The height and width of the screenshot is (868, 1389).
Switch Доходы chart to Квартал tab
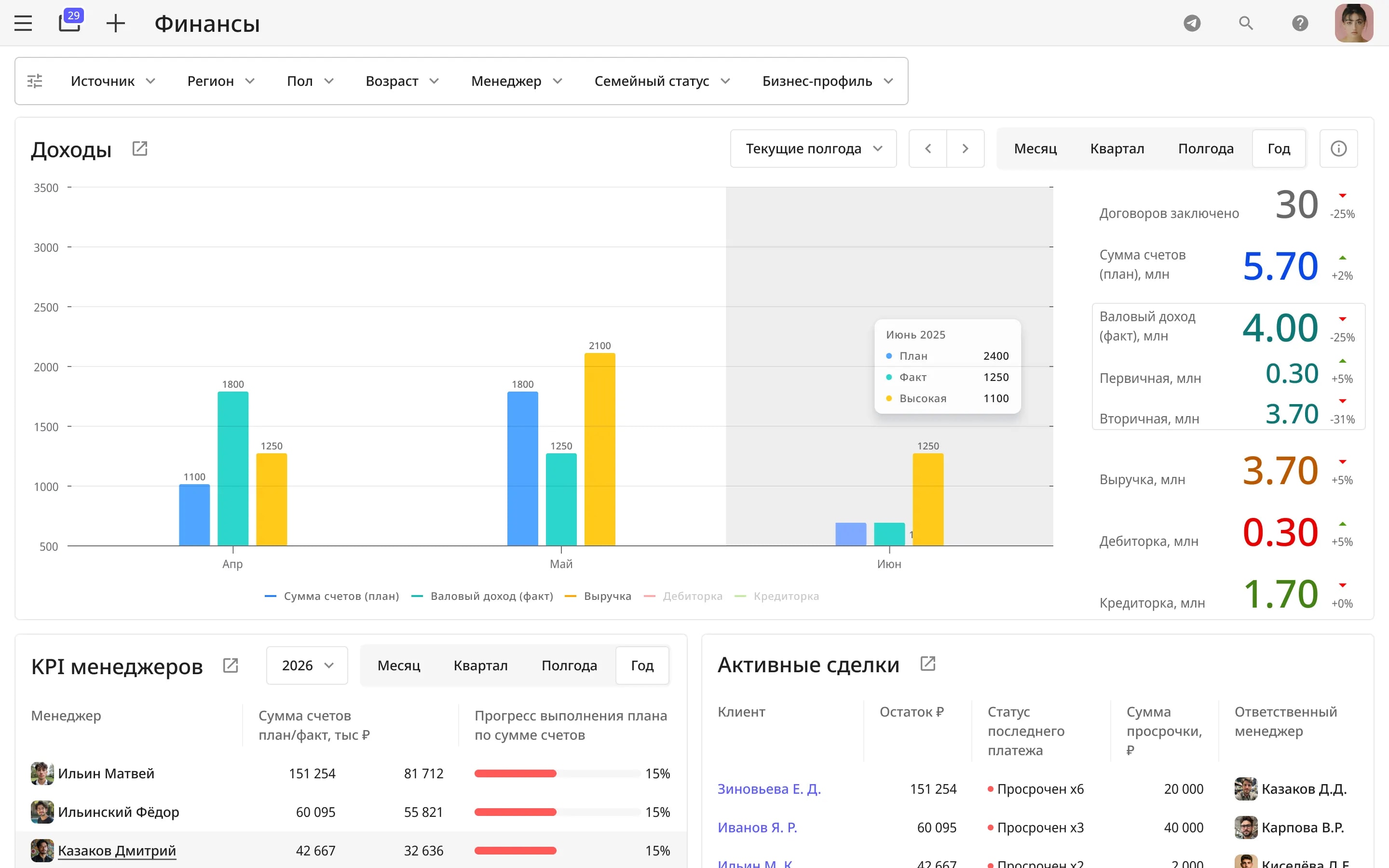click(1117, 149)
